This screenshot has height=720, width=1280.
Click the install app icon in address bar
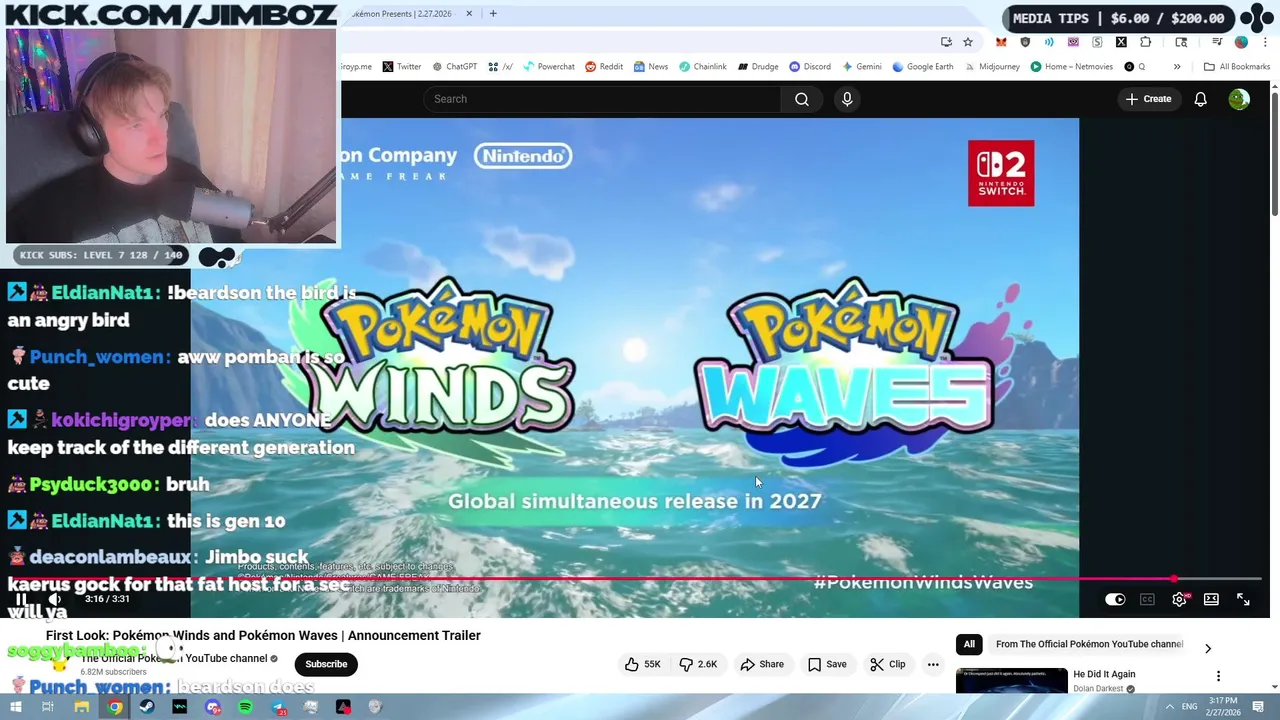pos(946,42)
